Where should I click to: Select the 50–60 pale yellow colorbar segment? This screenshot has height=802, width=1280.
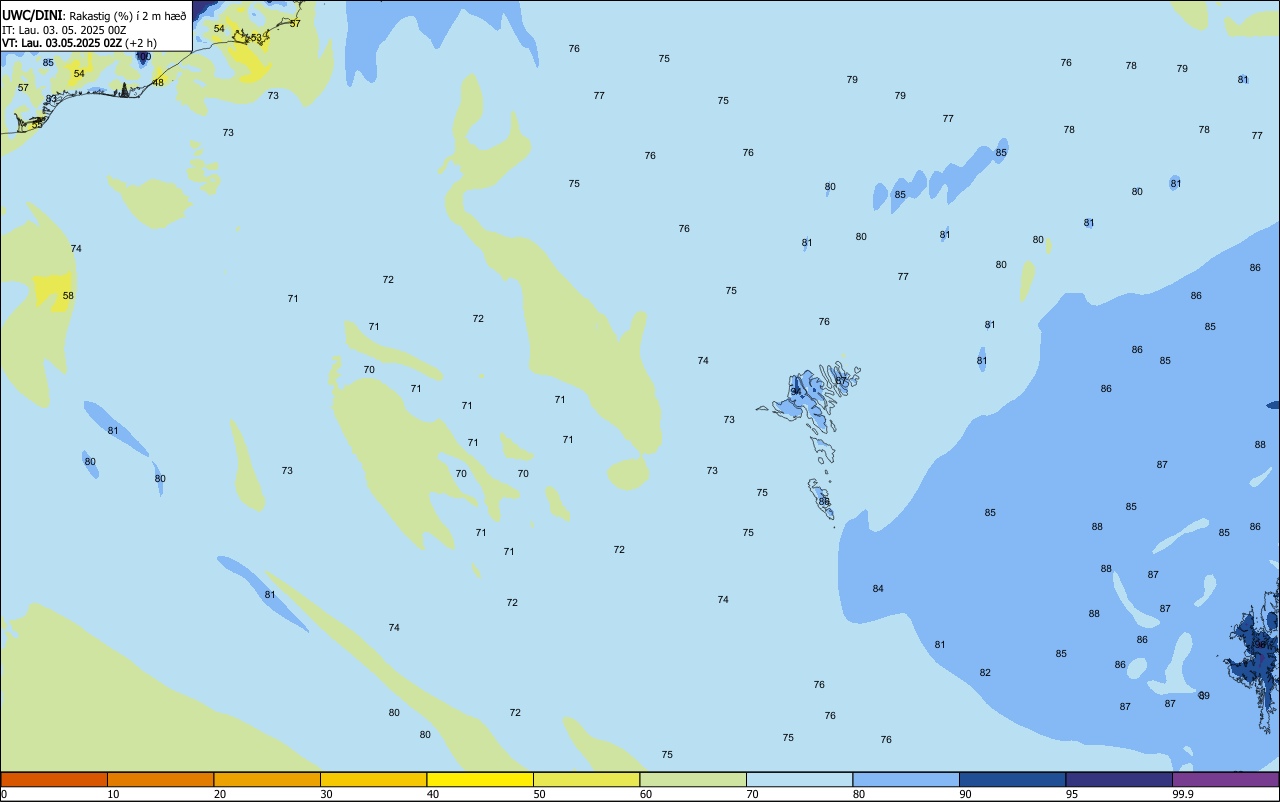pos(586,779)
